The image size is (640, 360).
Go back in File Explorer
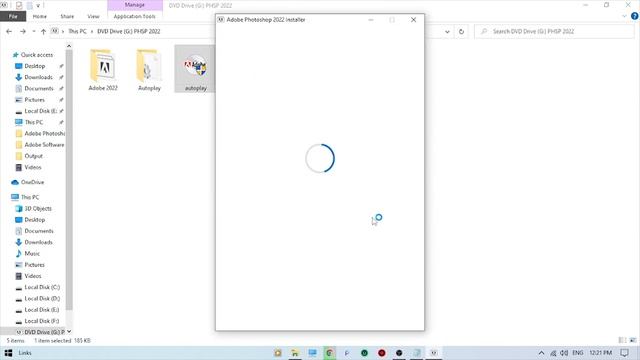[x=9, y=31]
